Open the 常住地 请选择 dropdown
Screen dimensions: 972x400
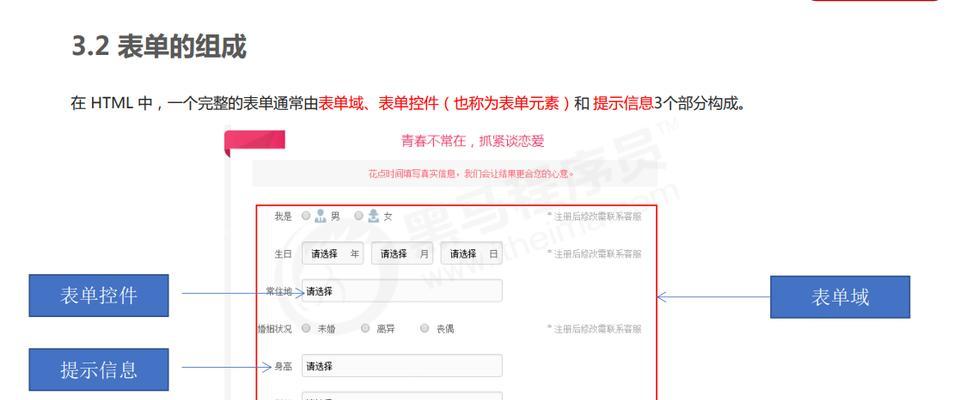[x=402, y=291]
